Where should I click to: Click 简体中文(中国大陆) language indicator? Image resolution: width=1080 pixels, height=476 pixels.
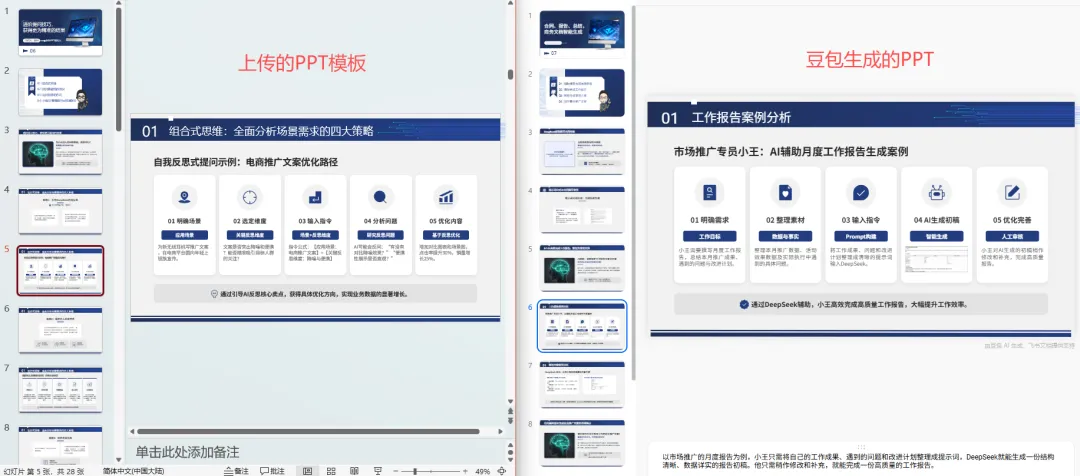(133, 472)
